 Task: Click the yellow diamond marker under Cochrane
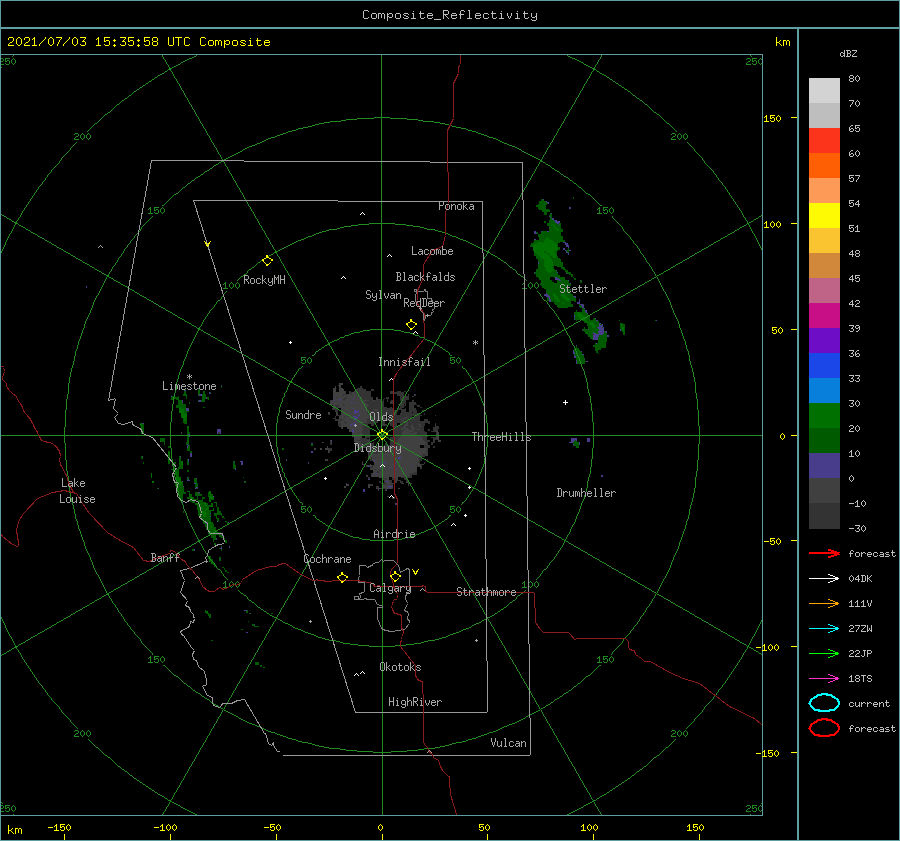click(x=342, y=577)
